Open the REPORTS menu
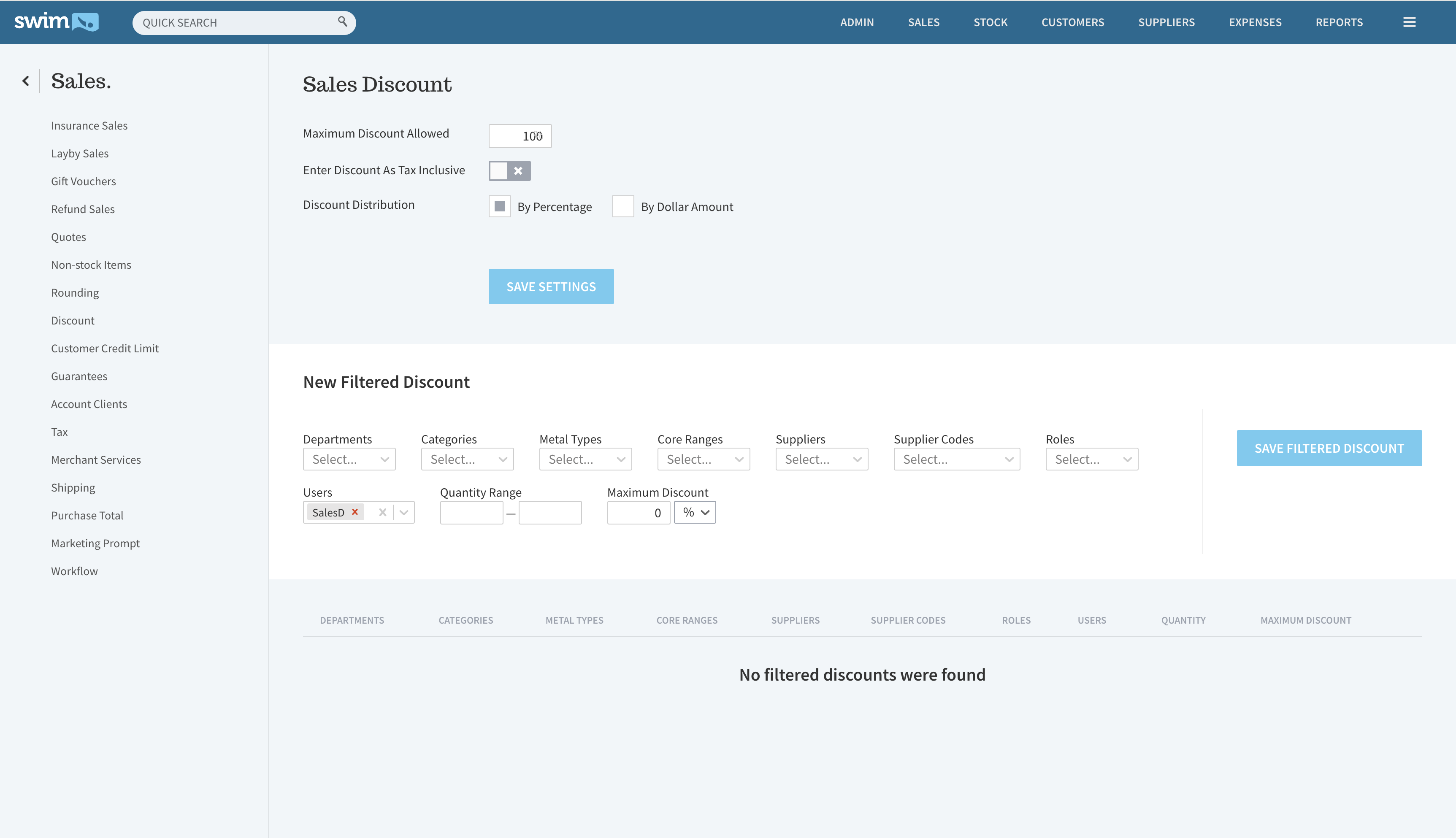1456x838 pixels. [x=1339, y=22]
